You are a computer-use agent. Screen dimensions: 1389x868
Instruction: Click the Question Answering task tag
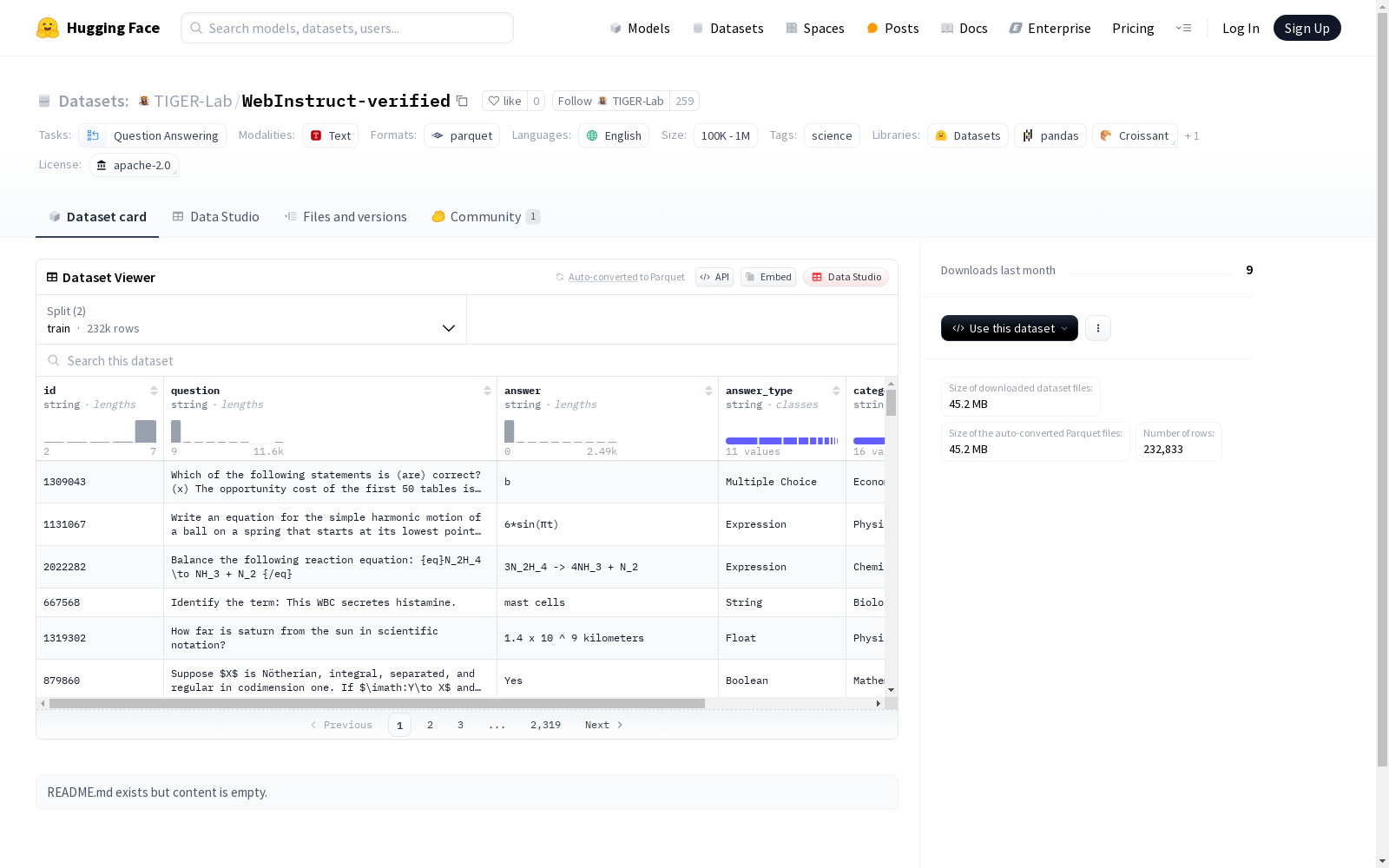(x=153, y=135)
